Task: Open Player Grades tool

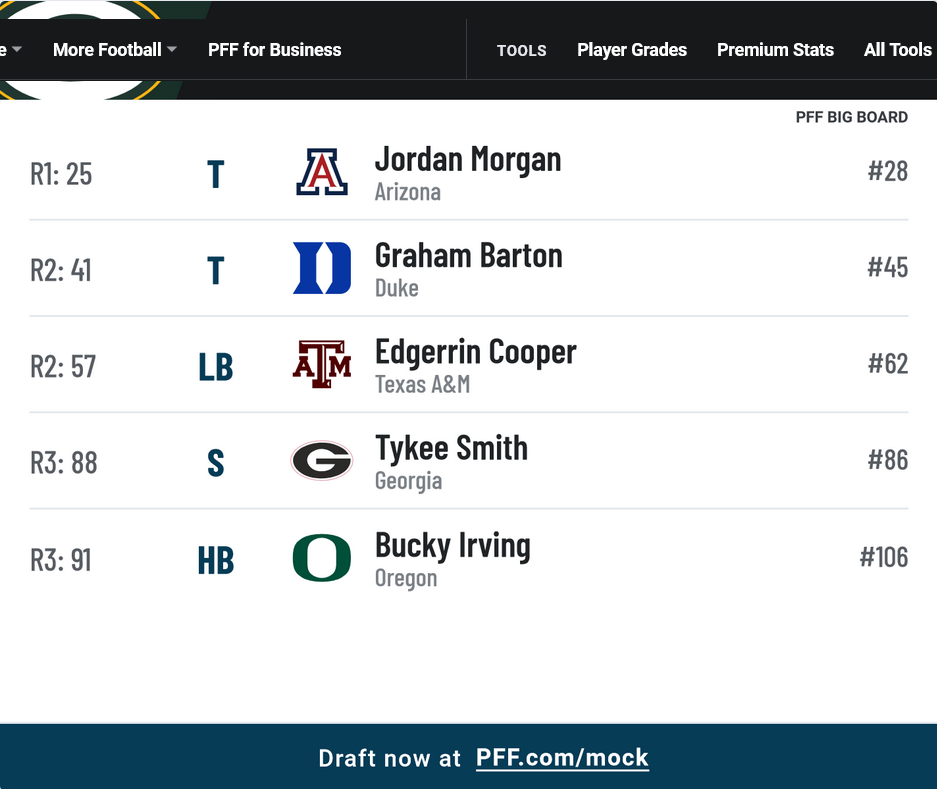Action: [632, 50]
